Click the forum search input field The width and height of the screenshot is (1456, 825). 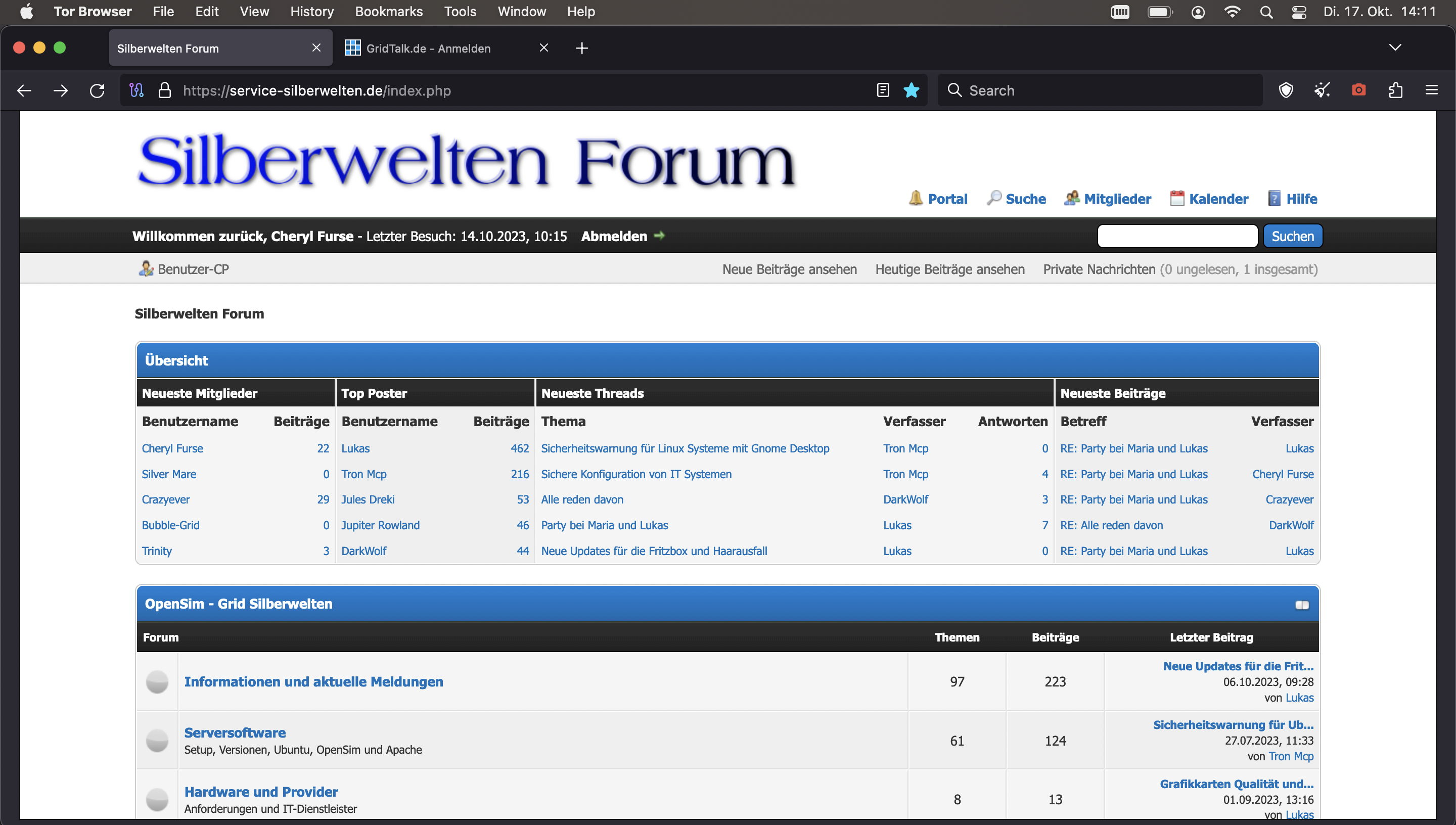[1177, 236]
